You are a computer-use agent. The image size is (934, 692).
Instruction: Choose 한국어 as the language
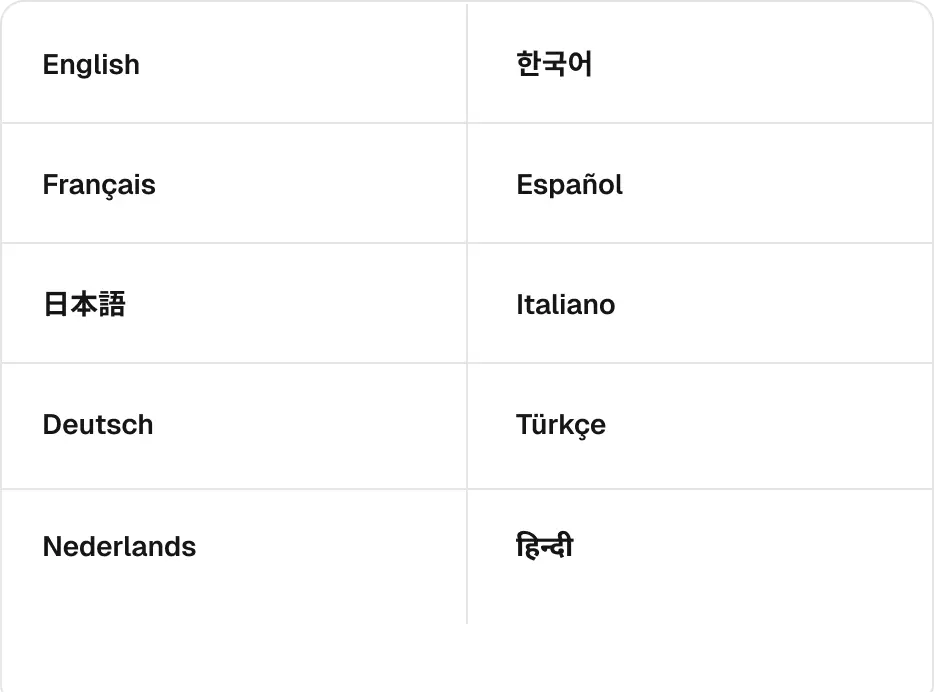[554, 65]
